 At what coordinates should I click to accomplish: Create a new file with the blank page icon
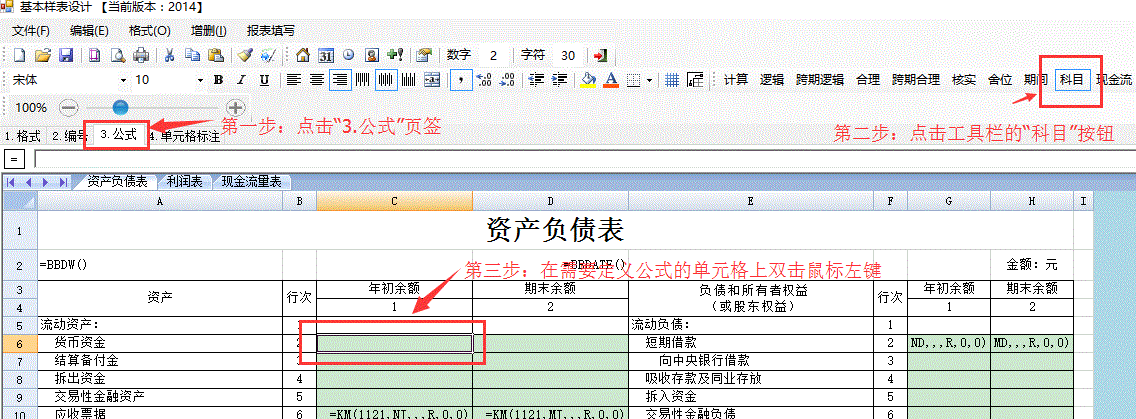20,55
